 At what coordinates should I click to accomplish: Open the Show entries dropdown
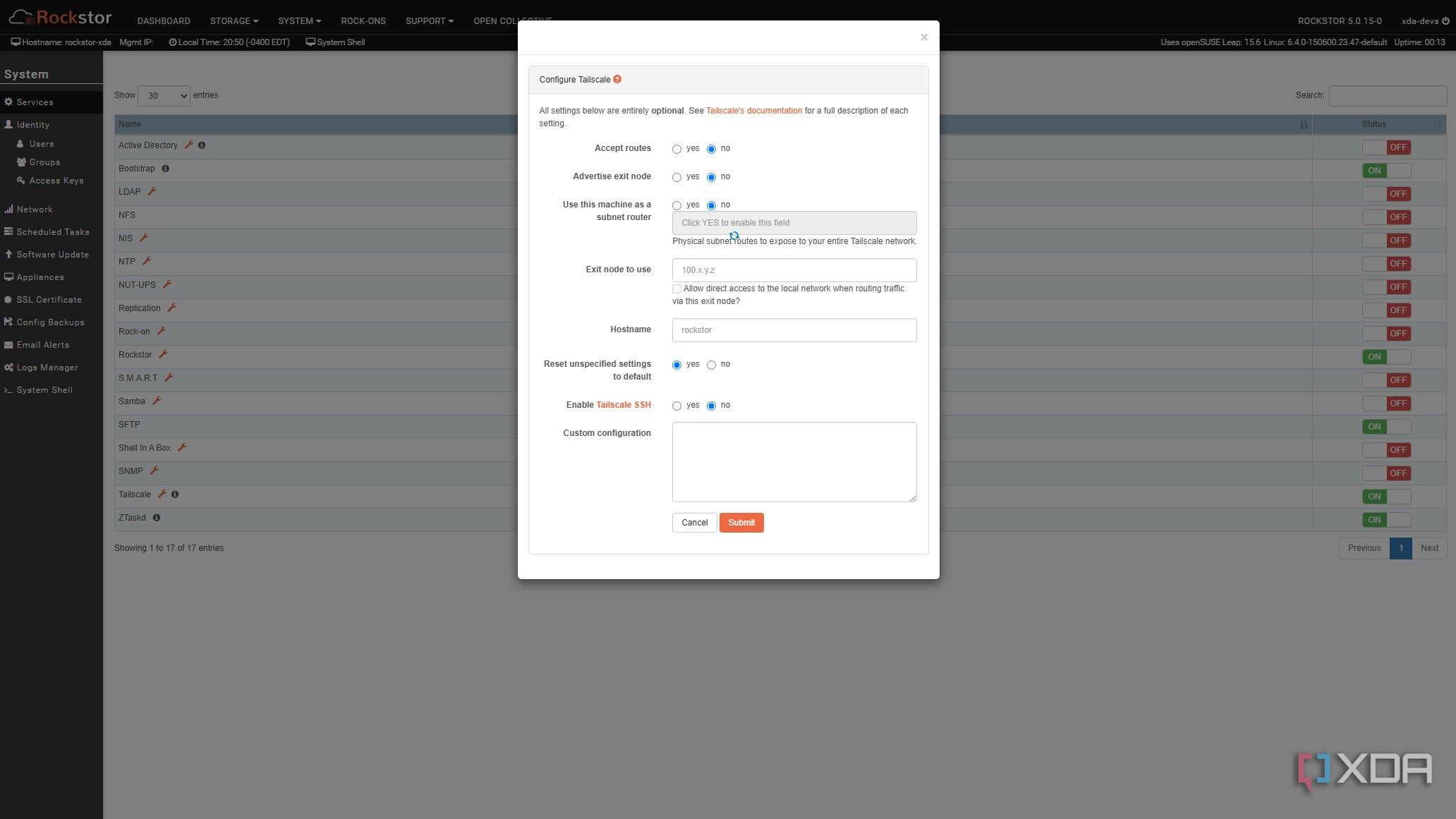pos(164,95)
